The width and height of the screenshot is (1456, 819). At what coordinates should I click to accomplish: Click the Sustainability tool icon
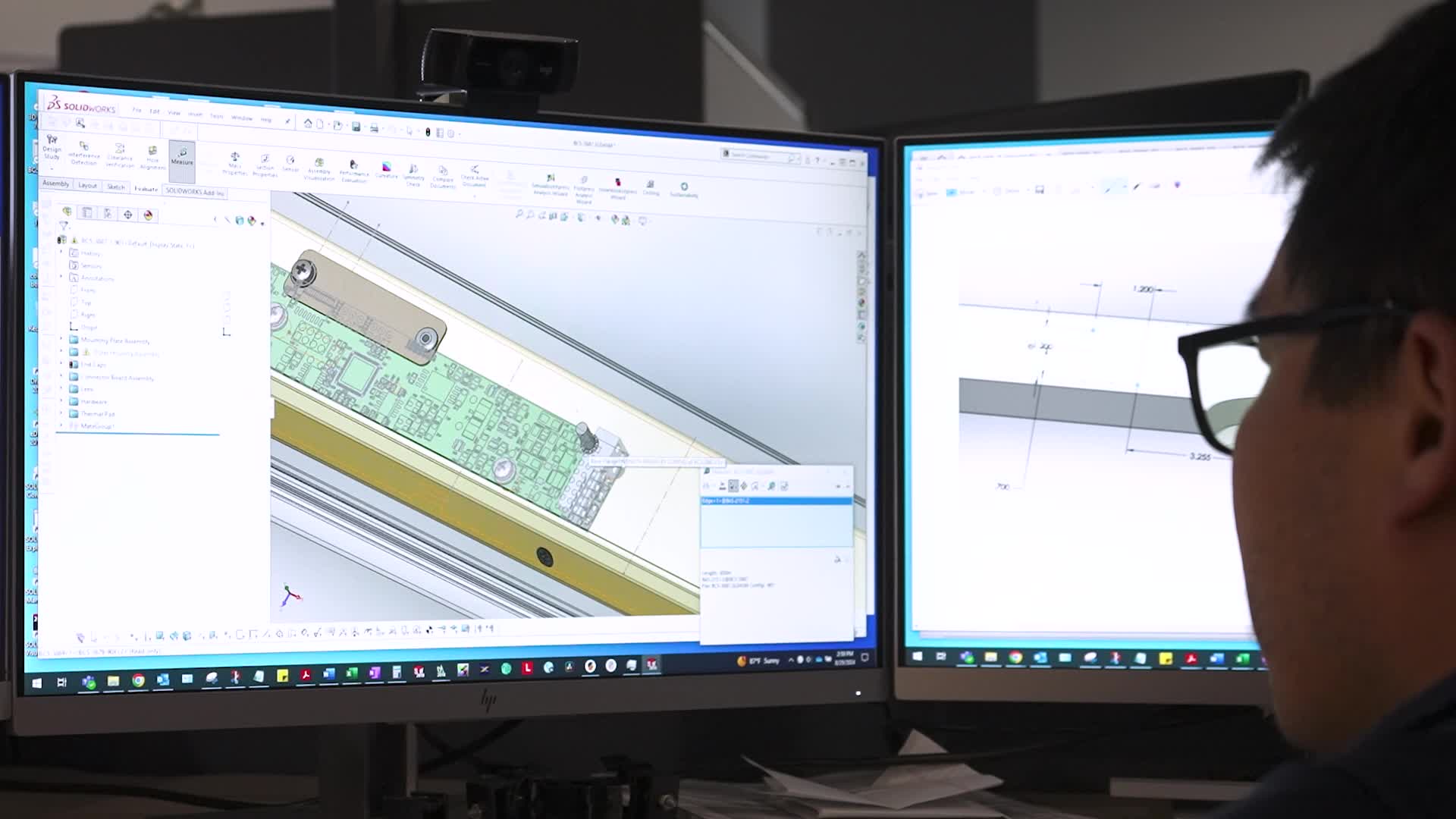(x=684, y=189)
